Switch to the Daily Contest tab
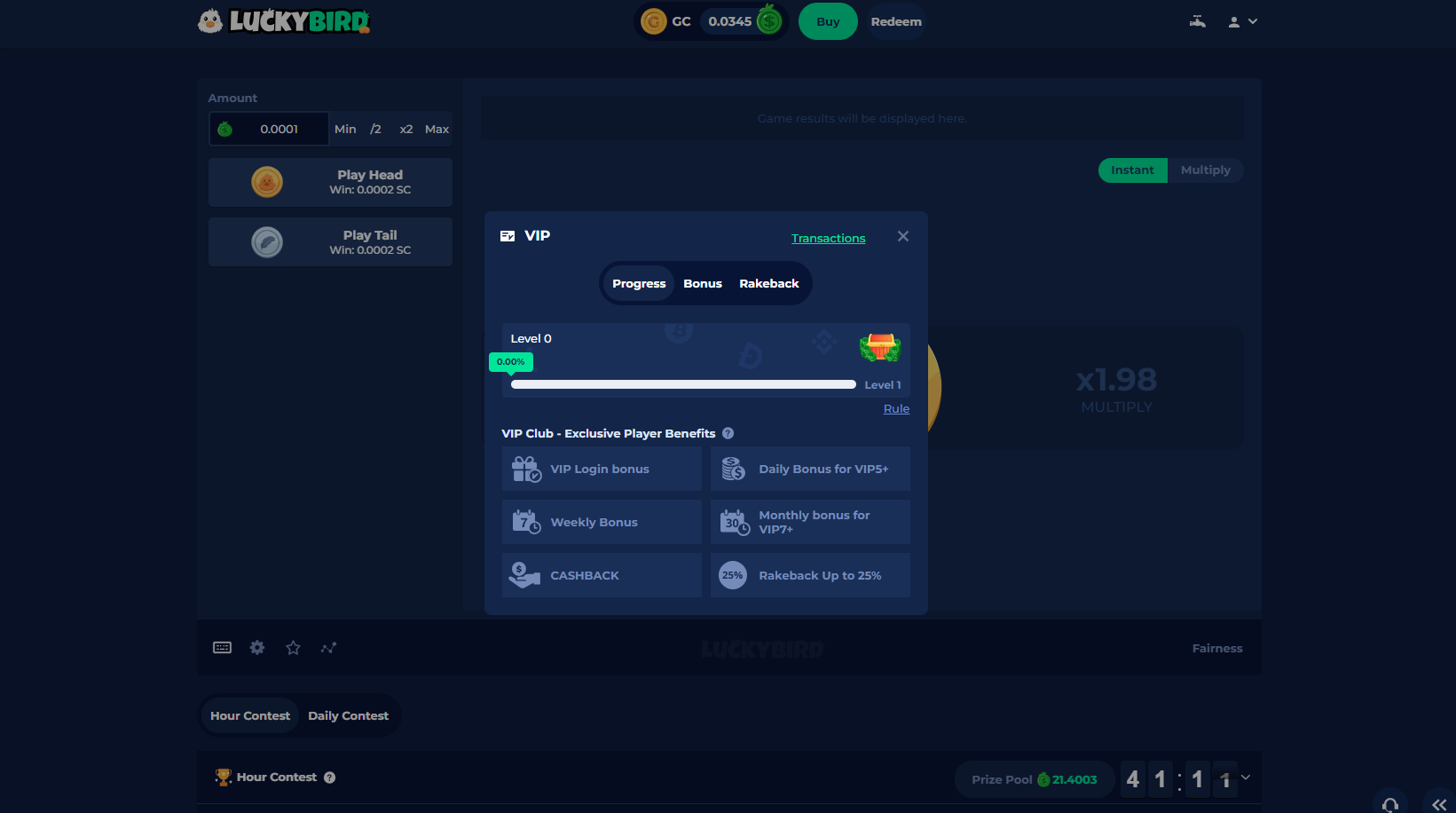 coord(348,715)
